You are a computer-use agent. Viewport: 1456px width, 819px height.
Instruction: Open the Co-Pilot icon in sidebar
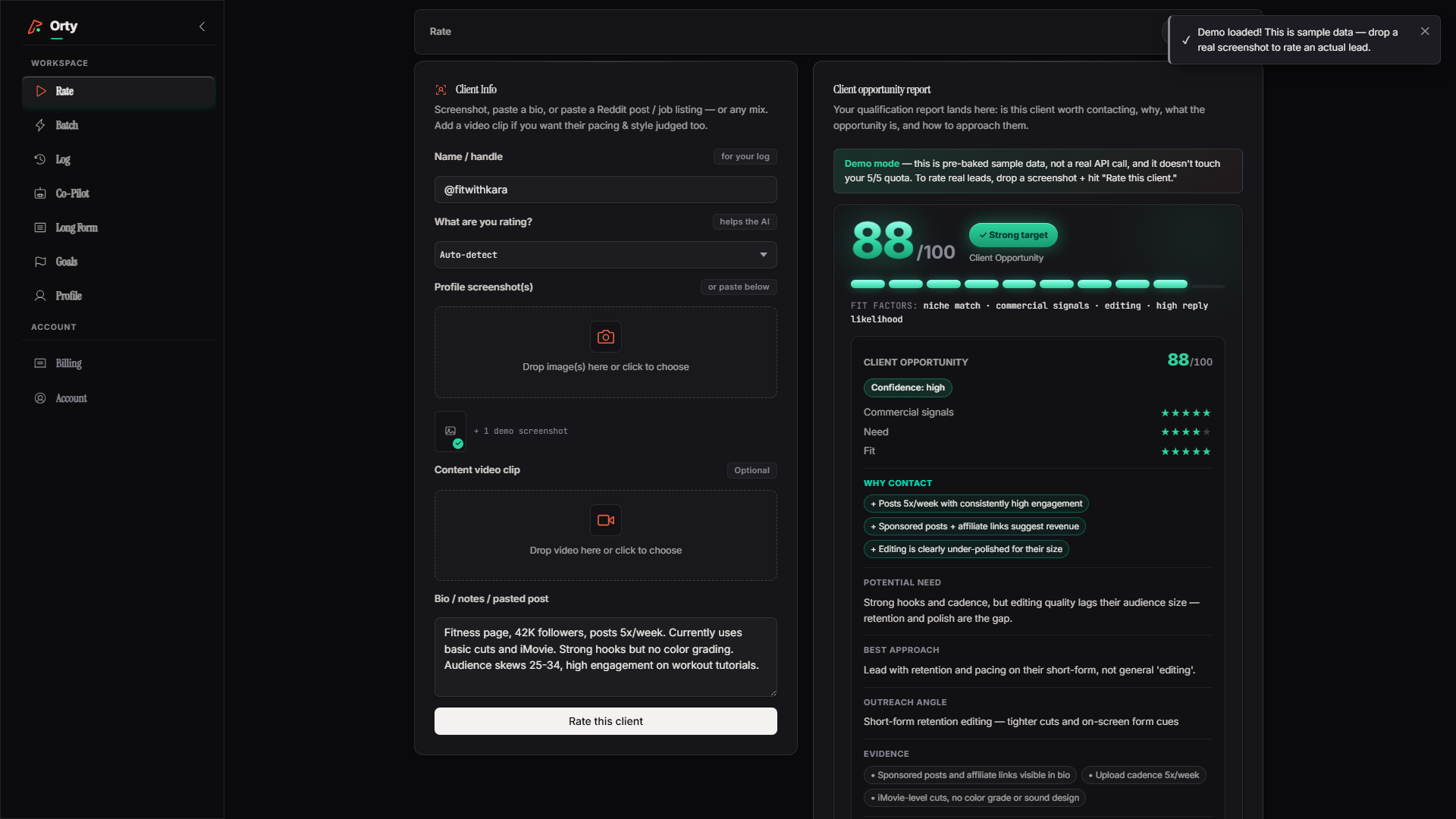point(40,193)
